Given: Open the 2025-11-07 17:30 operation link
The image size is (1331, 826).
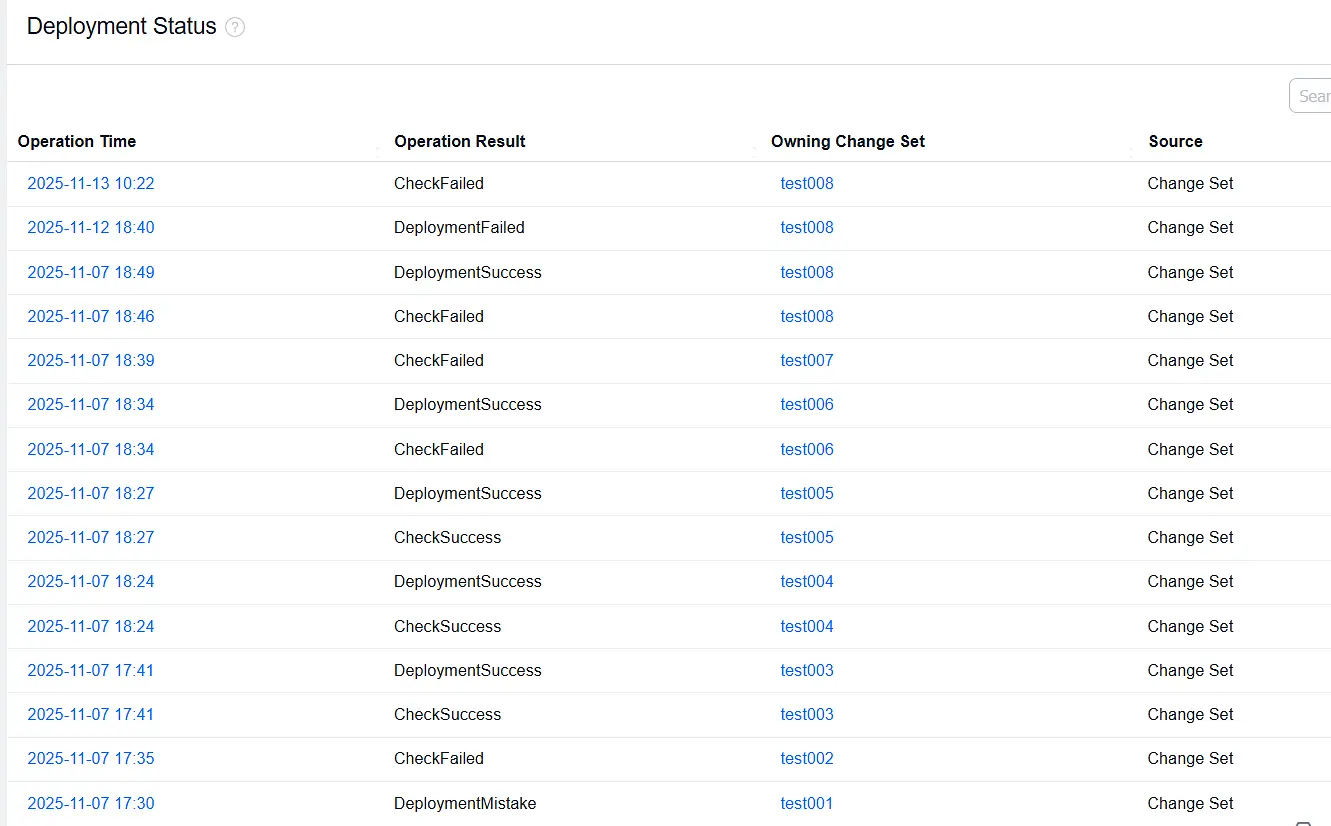Looking at the screenshot, I should (91, 803).
